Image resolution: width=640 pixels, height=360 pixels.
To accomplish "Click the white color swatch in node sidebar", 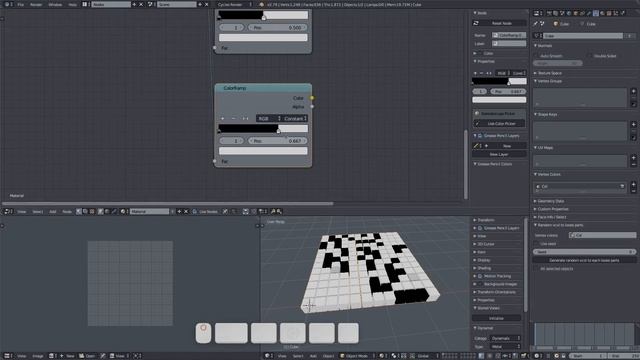I will pos(499,100).
